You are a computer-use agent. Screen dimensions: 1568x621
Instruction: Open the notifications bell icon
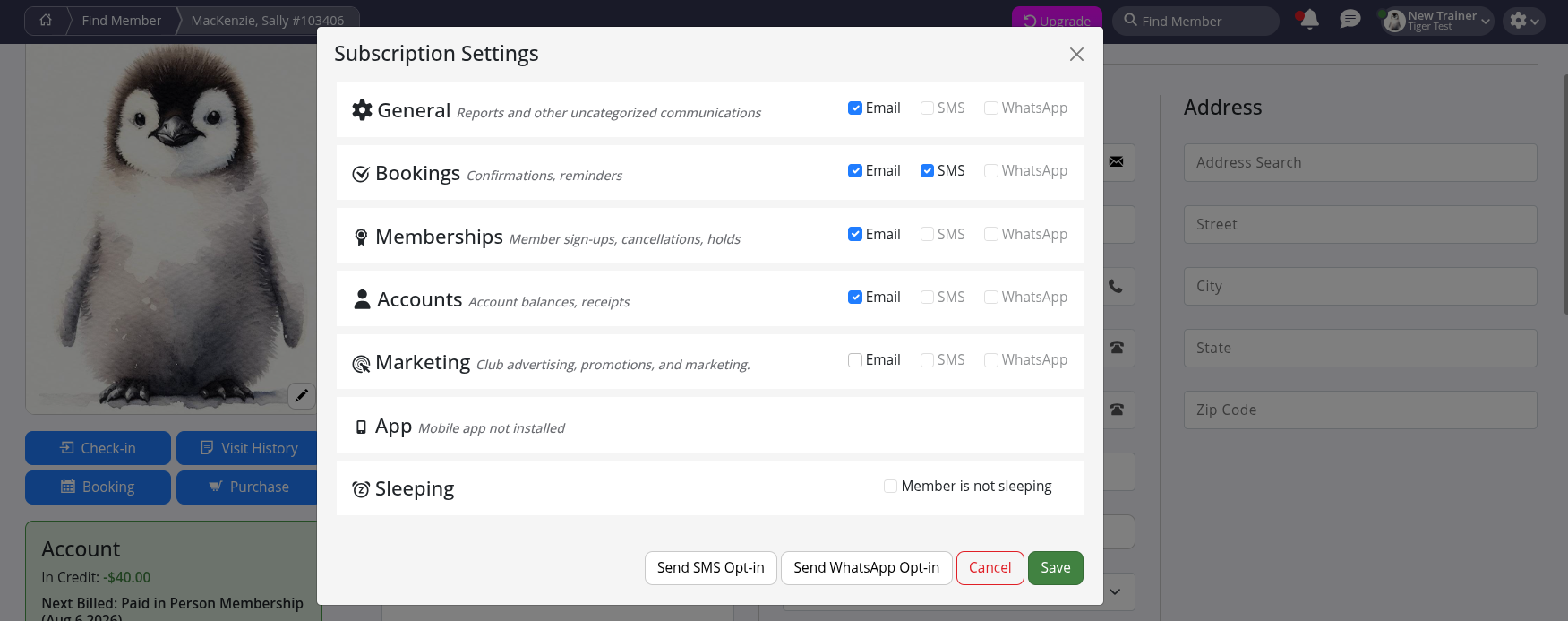pyautogui.click(x=1309, y=20)
